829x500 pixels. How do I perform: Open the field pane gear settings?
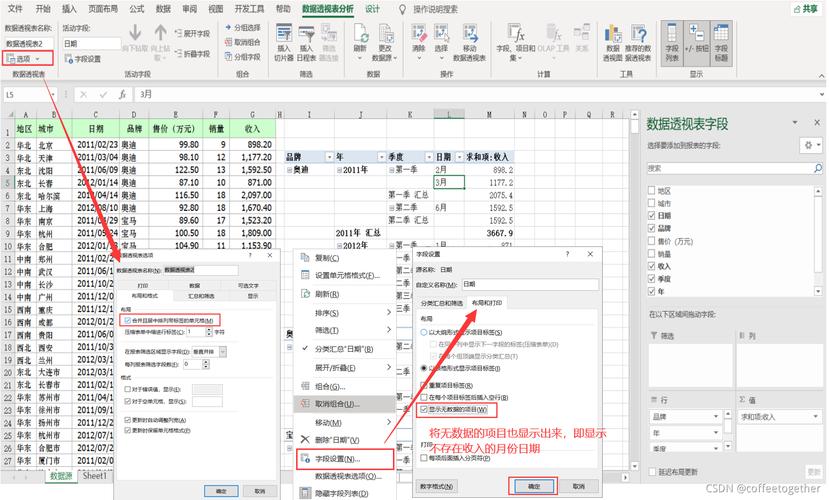click(812, 145)
